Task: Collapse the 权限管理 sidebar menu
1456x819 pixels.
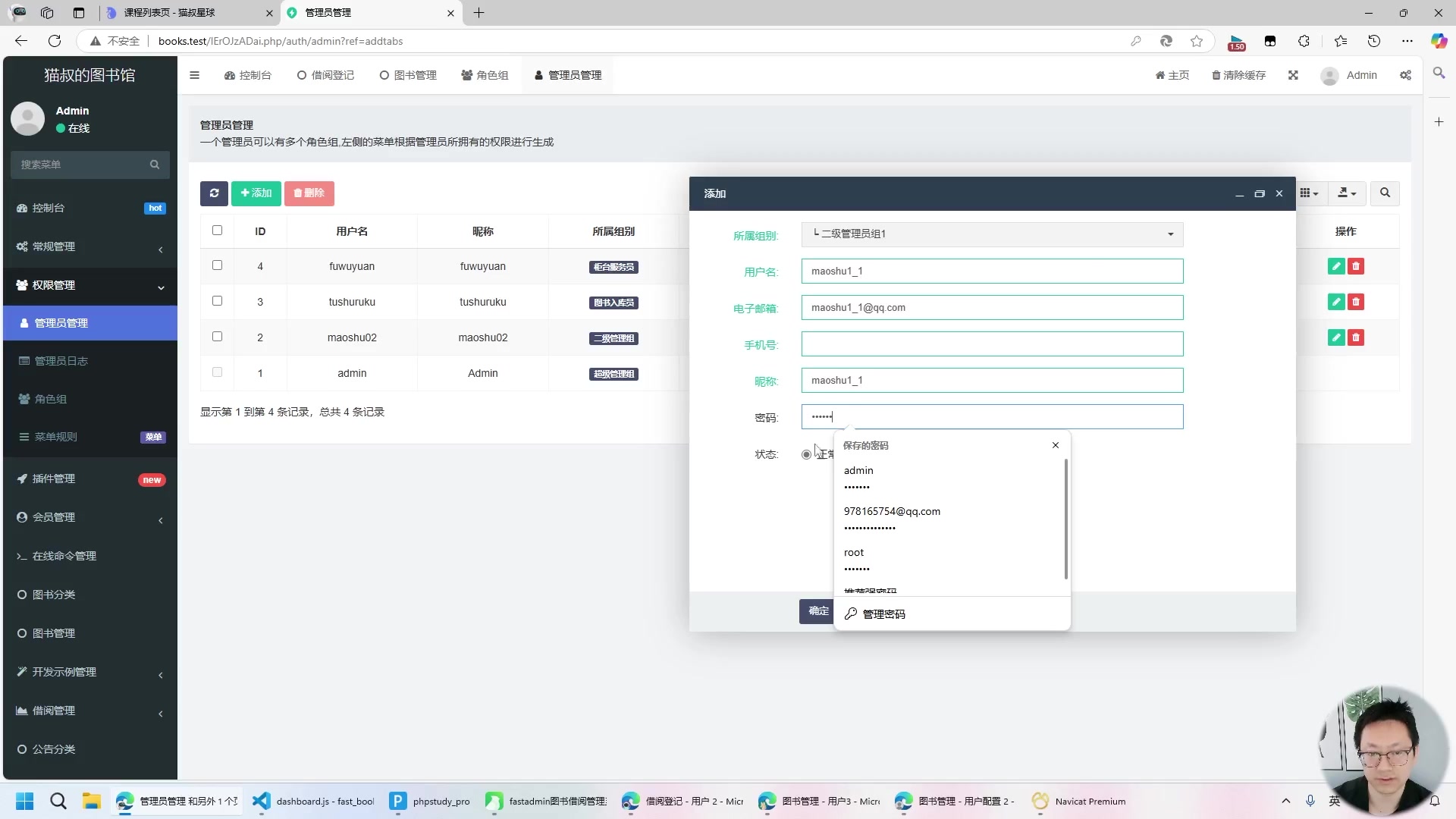Action: coord(90,286)
